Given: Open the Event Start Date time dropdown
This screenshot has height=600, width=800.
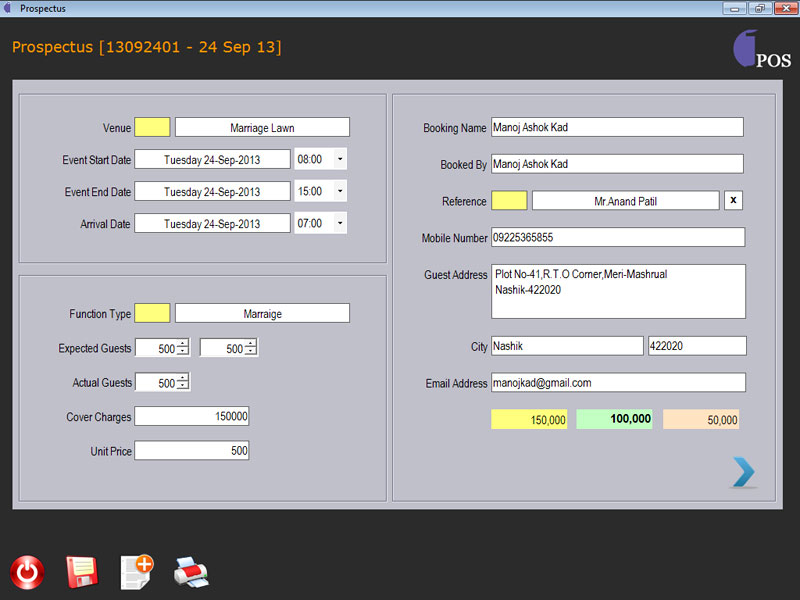Looking at the screenshot, I should (339, 159).
